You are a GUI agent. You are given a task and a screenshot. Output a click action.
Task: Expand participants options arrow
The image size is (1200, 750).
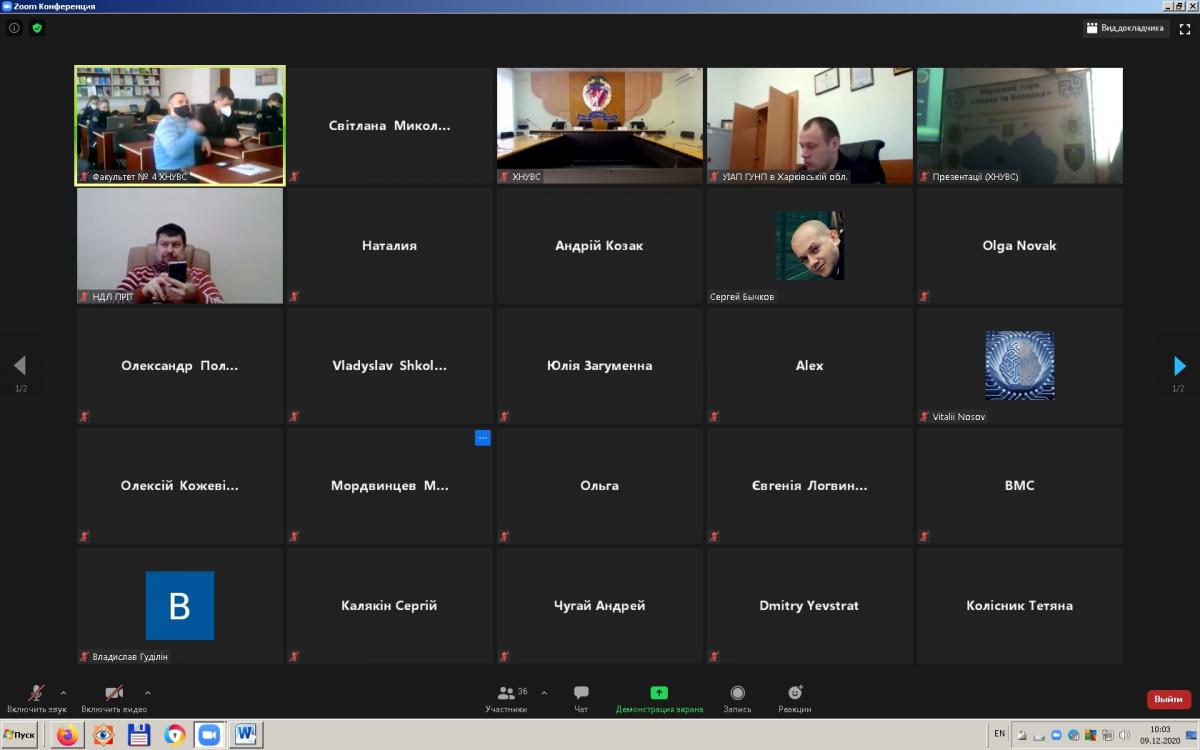[x=544, y=692]
